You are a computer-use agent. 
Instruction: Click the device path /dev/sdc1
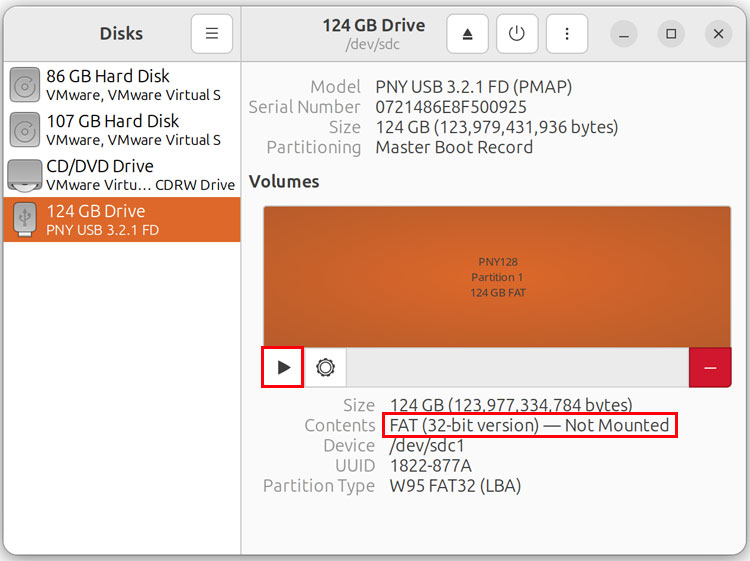pyautogui.click(x=427, y=446)
